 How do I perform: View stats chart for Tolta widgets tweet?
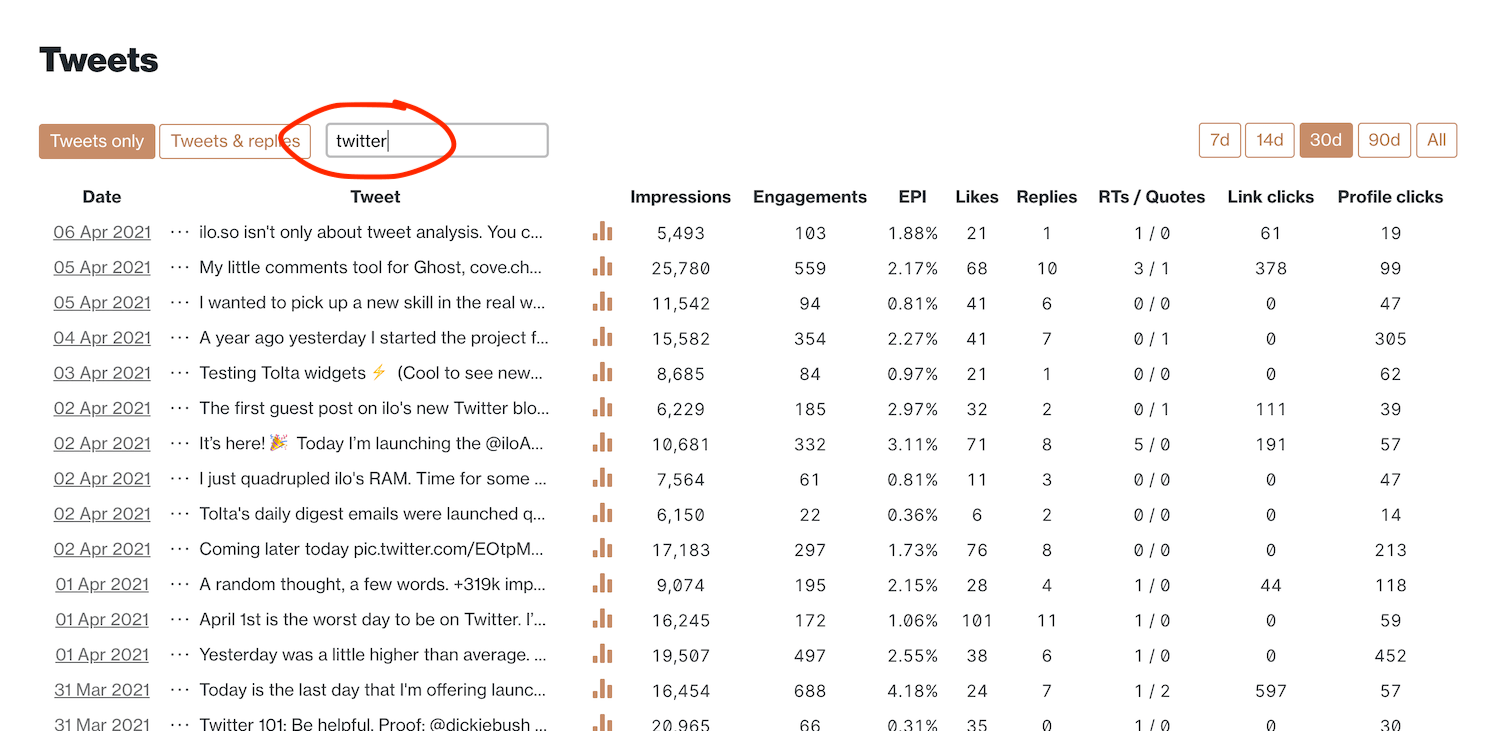pyautogui.click(x=602, y=373)
